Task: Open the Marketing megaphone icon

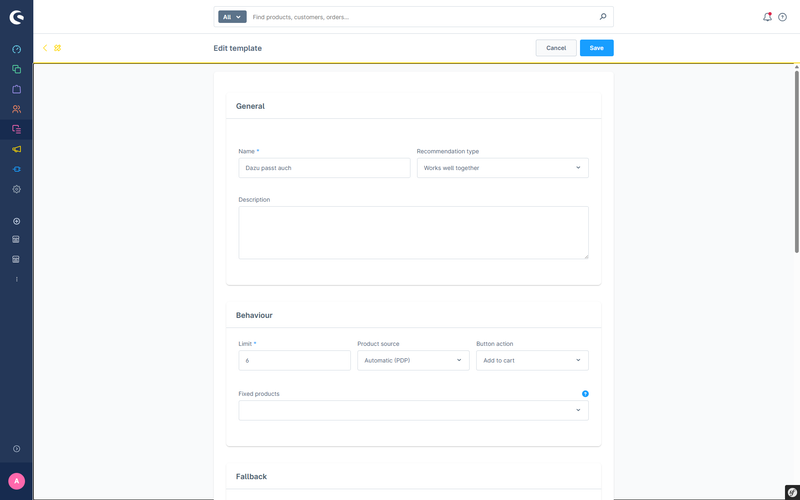Action: tap(16, 149)
